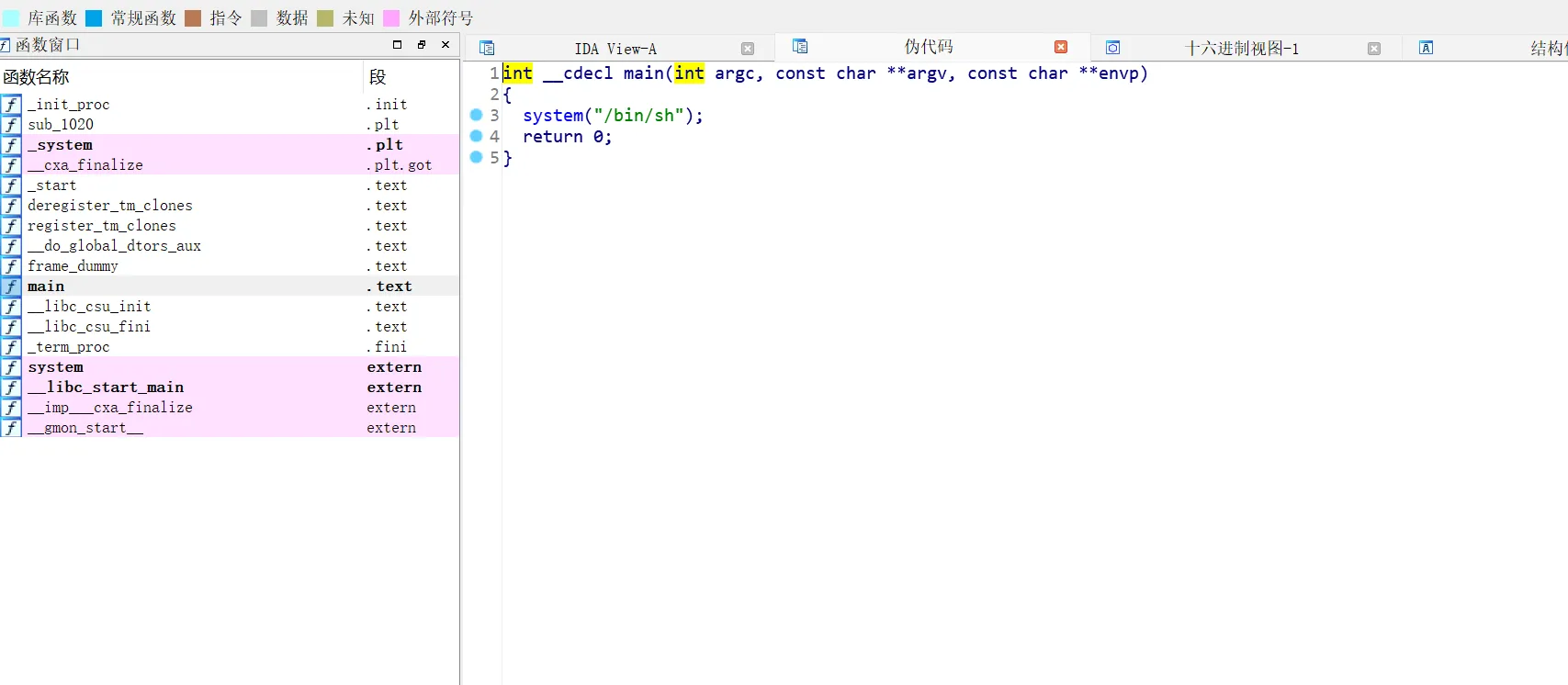Click the 外部符号 pink legend swatch
Image resolution: width=1568 pixels, height=685 pixels.
(x=391, y=18)
